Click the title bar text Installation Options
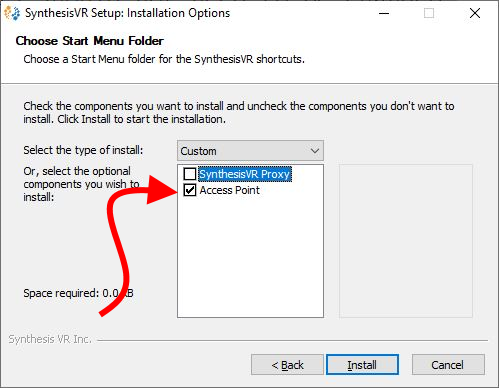The height and width of the screenshot is (388, 499). pos(178,13)
